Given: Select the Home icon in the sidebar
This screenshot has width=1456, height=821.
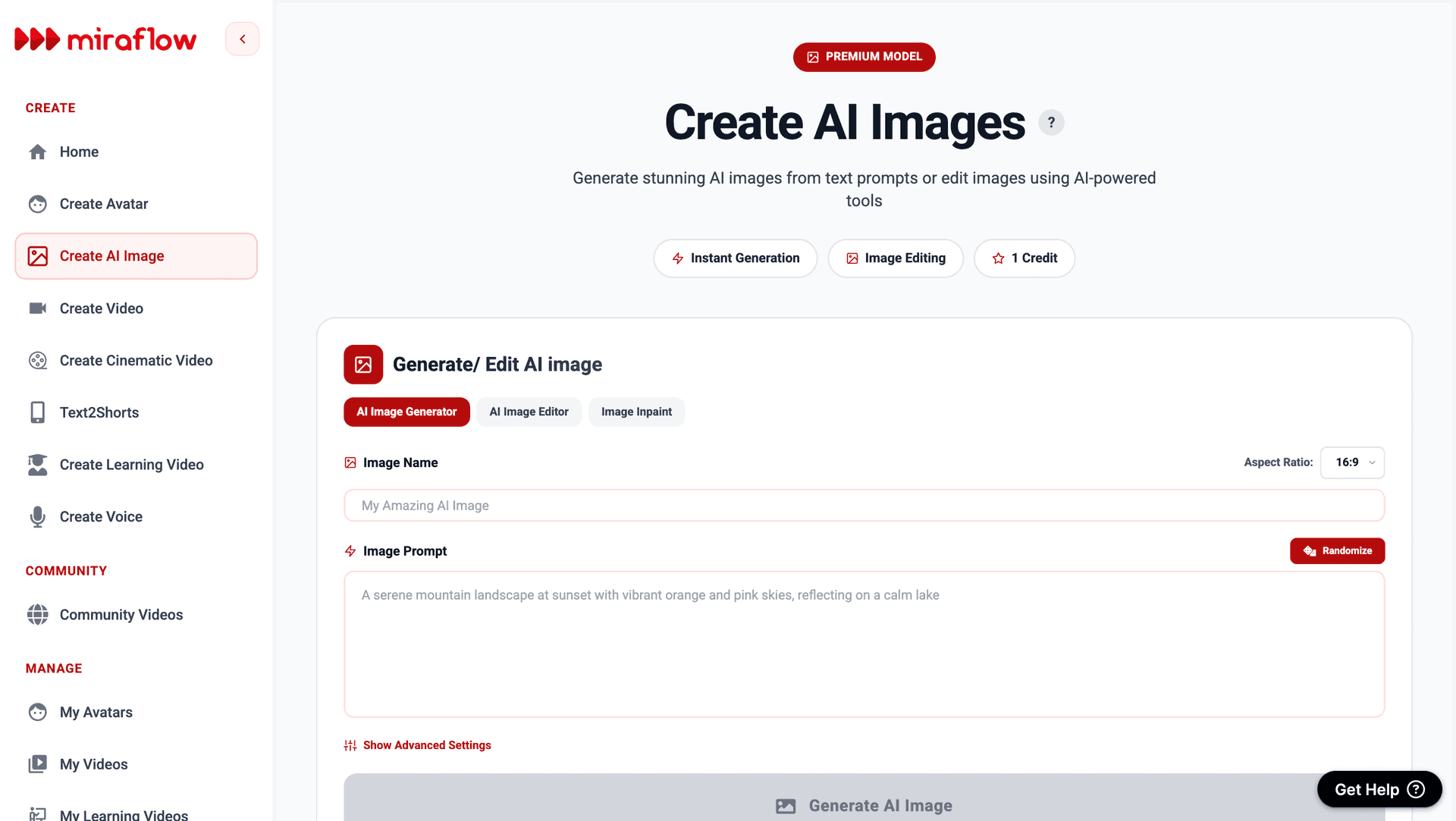Looking at the screenshot, I should click(x=38, y=152).
